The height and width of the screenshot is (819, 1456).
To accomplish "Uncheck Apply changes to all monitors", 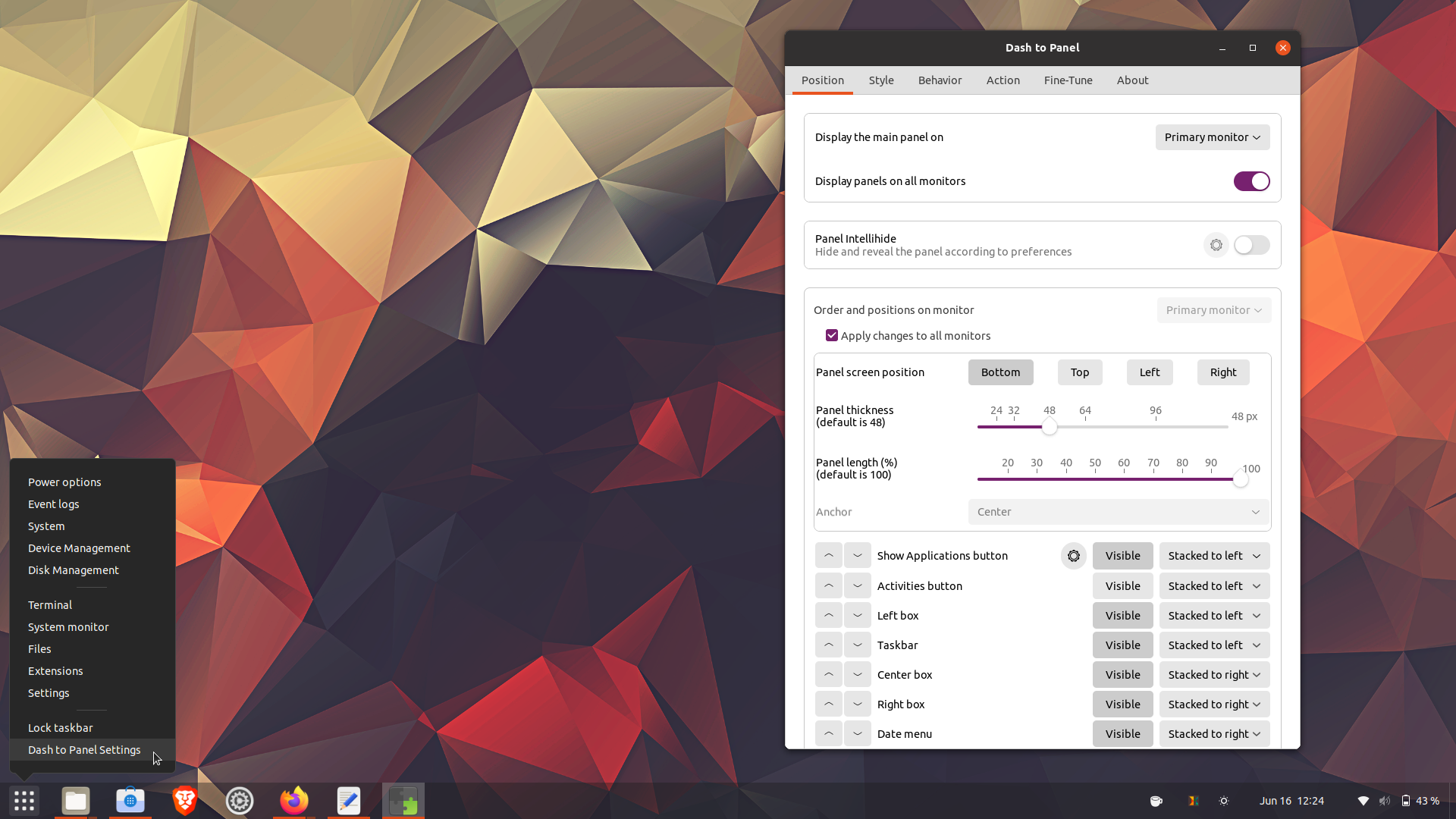I will [x=831, y=335].
